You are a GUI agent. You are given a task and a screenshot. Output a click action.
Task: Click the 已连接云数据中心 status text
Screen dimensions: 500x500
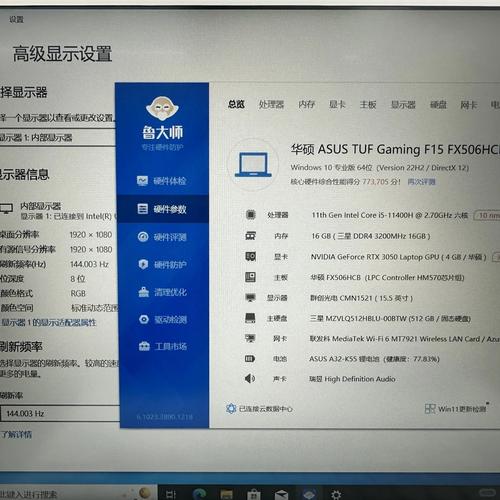266,409
